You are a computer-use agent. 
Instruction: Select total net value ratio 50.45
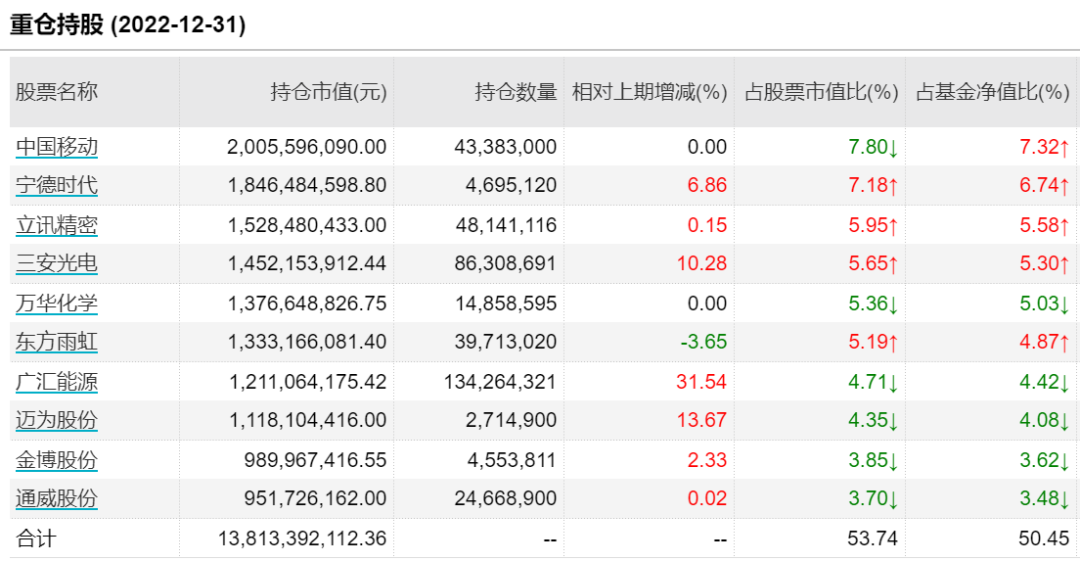[1044, 538]
